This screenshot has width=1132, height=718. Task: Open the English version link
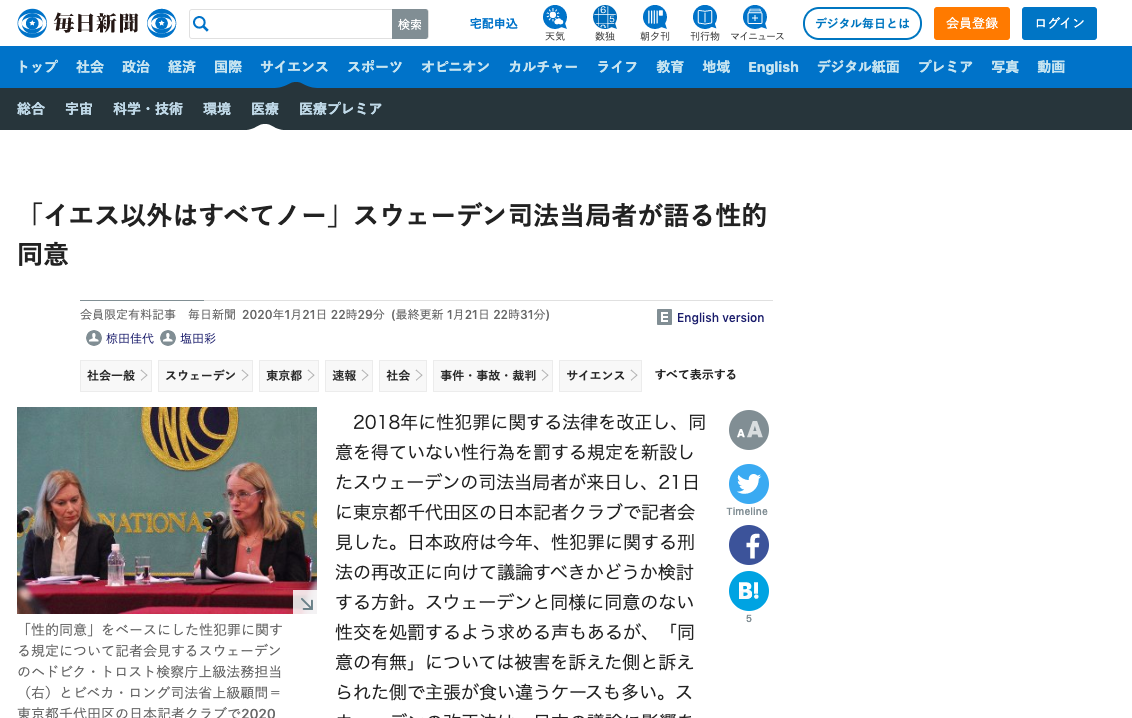click(x=719, y=318)
